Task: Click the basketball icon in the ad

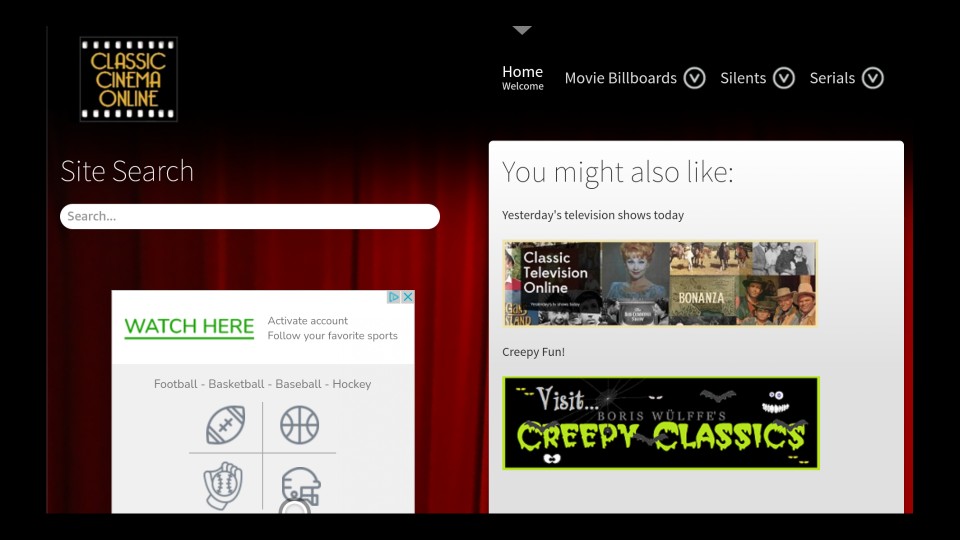Action: coord(299,424)
